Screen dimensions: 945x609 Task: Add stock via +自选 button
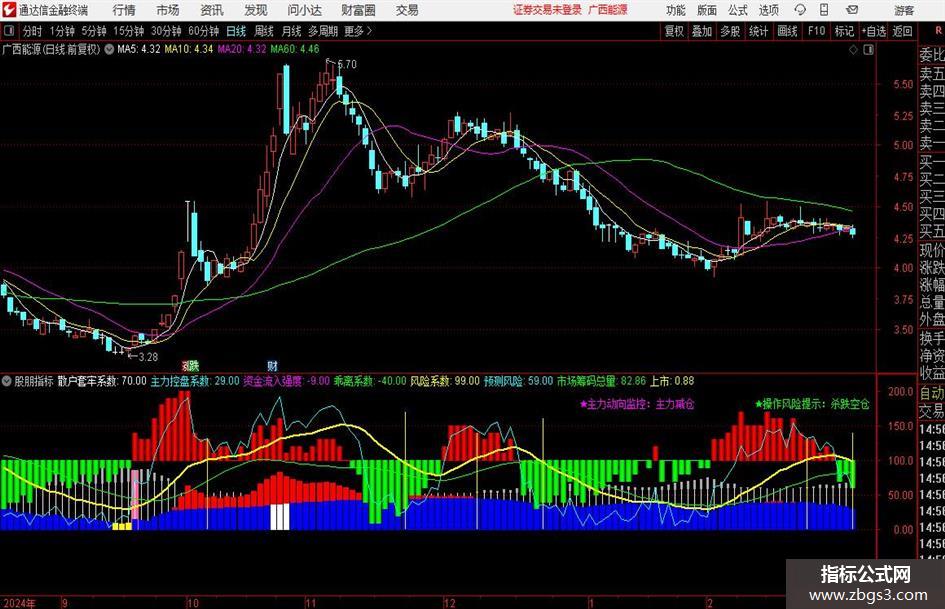pos(874,31)
